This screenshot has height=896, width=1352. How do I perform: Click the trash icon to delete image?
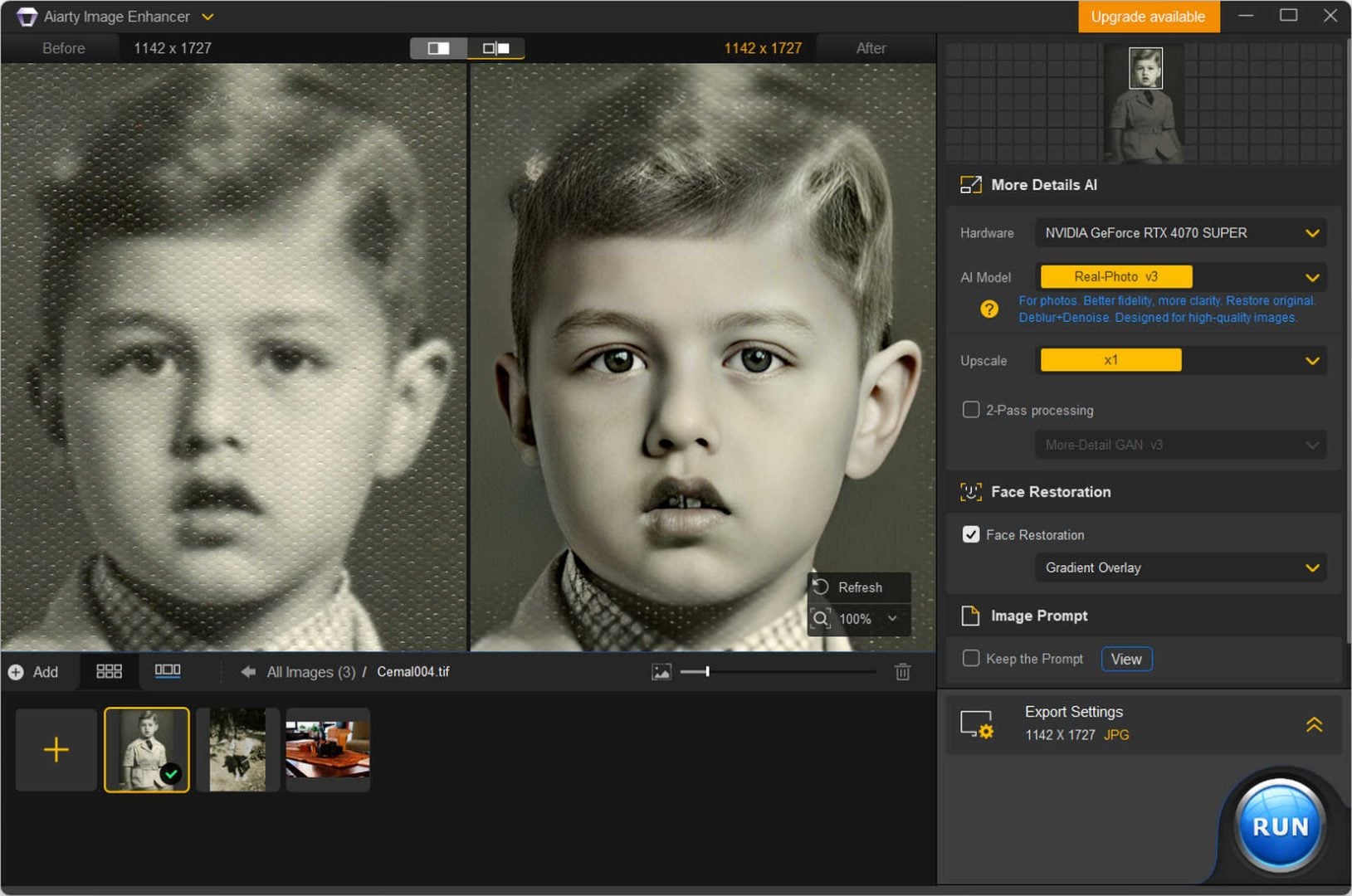(x=902, y=672)
